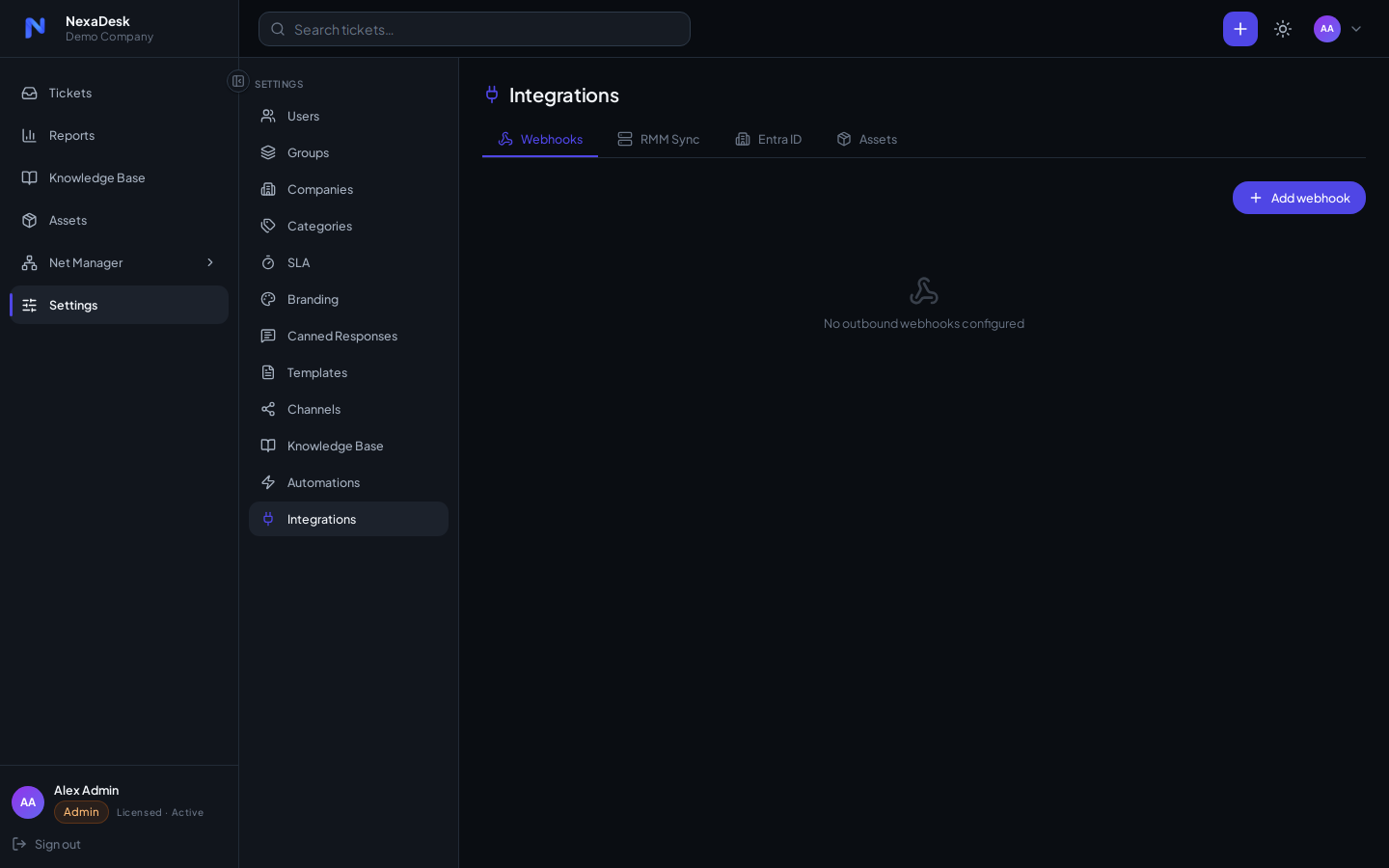Viewport: 1389px width, 868px height.
Task: Click the Alex Admin name text
Action: tap(87, 790)
